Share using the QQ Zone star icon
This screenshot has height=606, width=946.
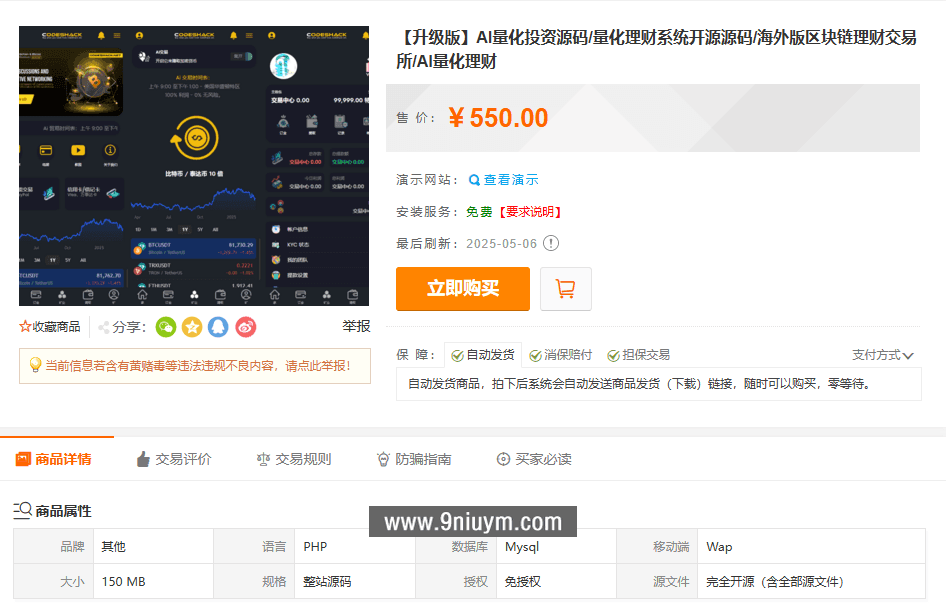(x=191, y=327)
